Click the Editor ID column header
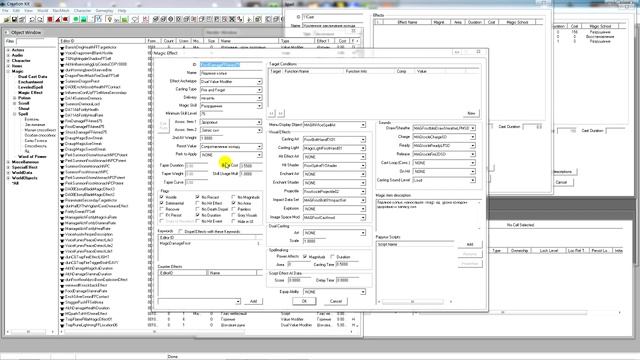The image size is (640, 360). click(x=102, y=41)
